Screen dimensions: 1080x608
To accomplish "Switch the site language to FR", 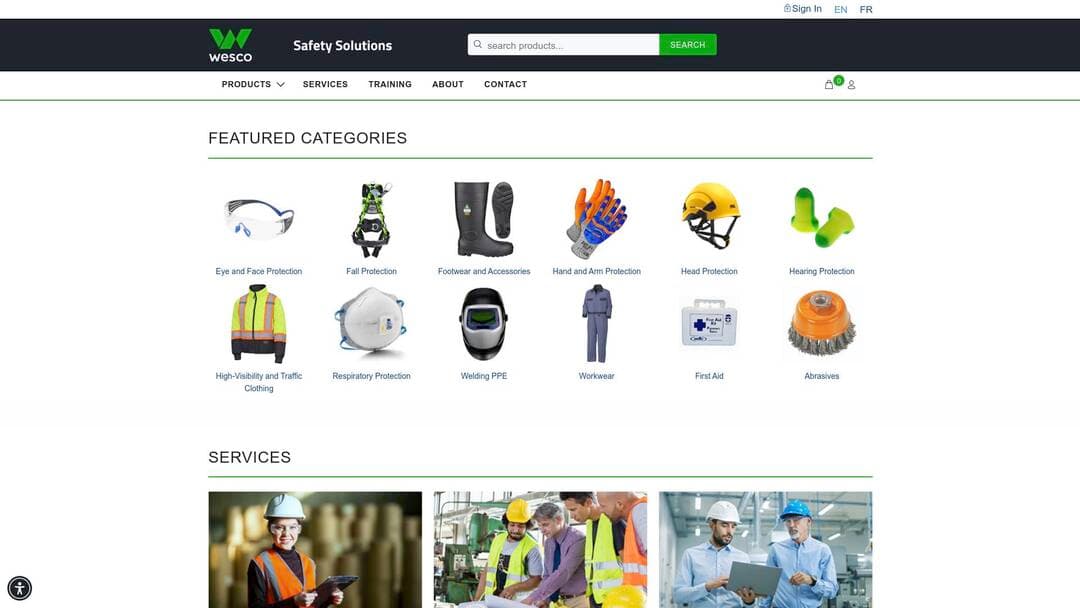I will click(x=865, y=9).
